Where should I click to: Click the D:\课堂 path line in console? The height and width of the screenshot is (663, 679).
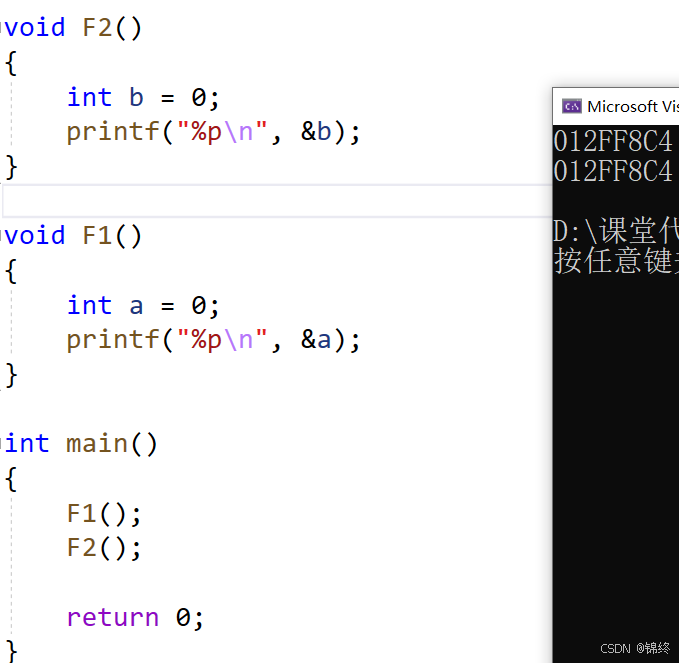[x=616, y=230]
